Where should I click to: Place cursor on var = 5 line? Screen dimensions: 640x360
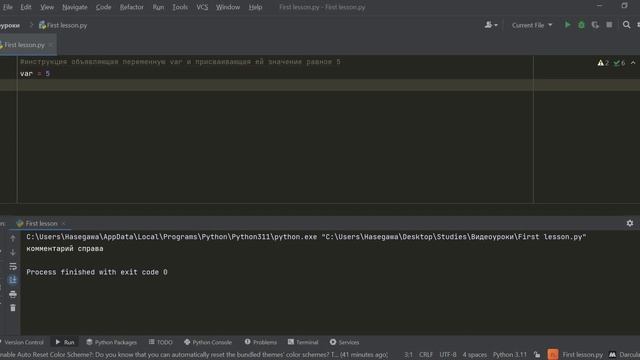click(x=35, y=73)
